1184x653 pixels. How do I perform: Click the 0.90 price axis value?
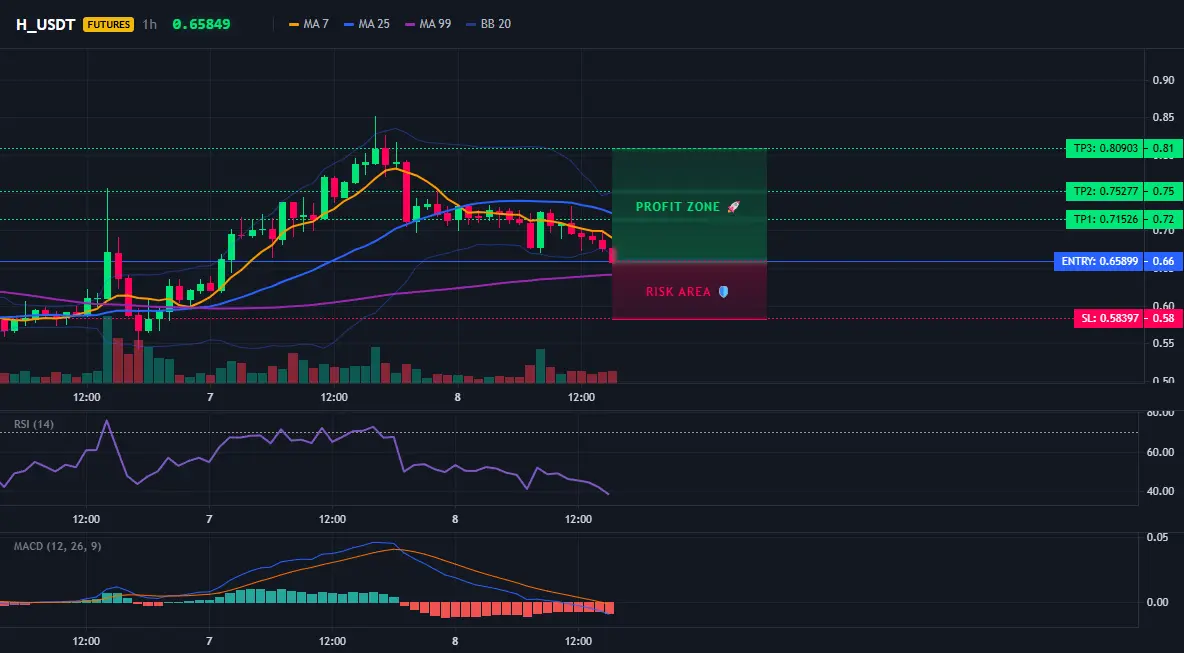click(x=1163, y=80)
